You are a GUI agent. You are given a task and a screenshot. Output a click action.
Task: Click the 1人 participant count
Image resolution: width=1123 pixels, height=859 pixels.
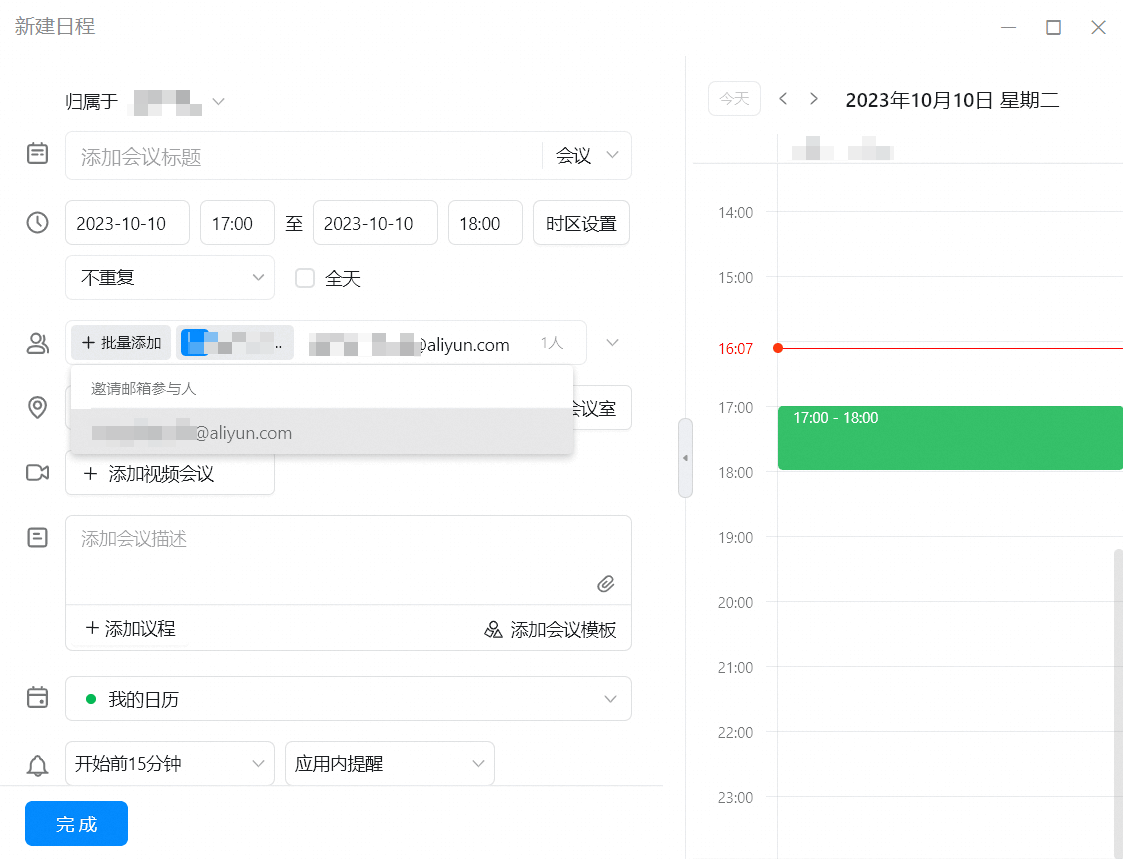point(551,342)
